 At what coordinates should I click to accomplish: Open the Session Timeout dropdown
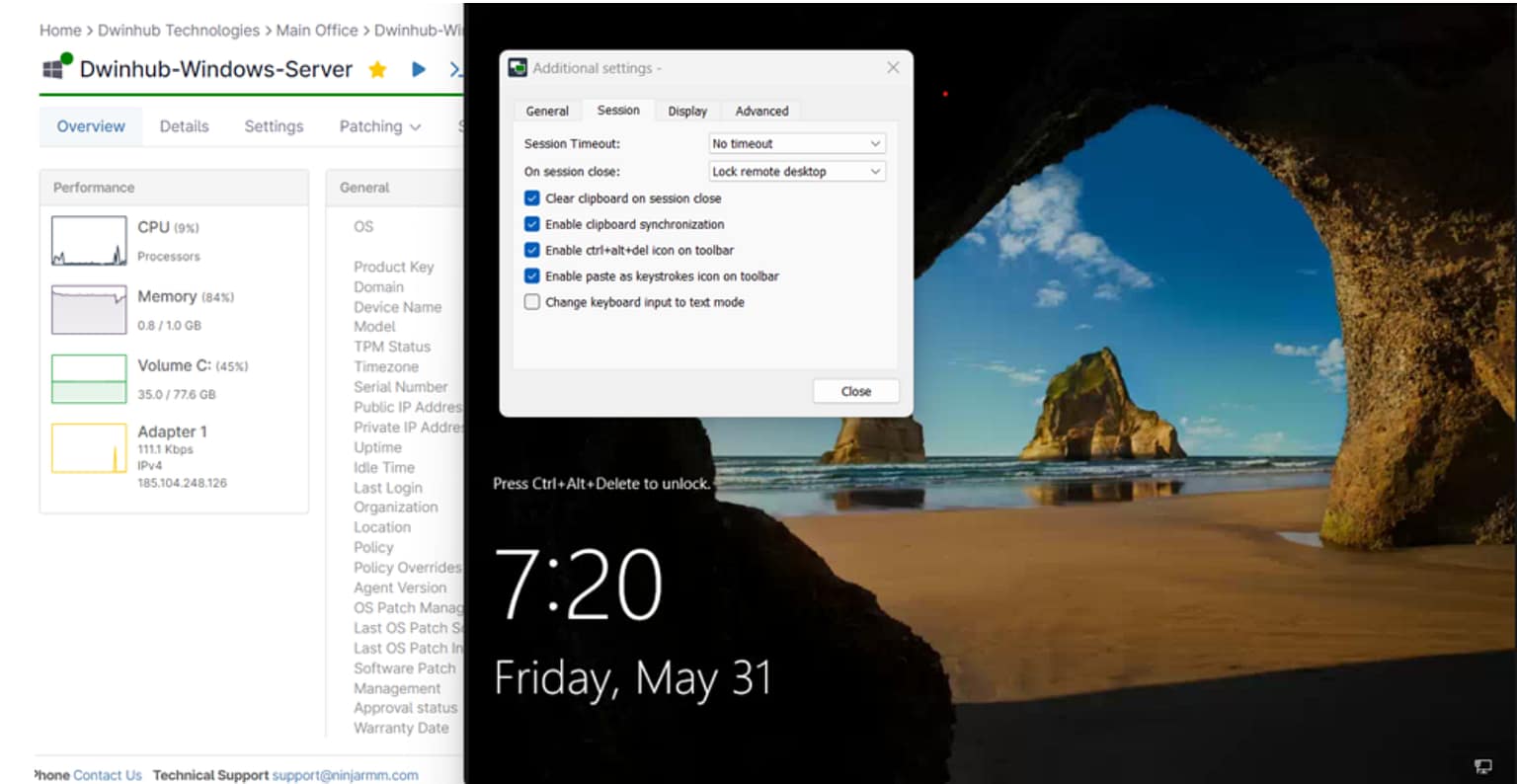[x=797, y=144]
